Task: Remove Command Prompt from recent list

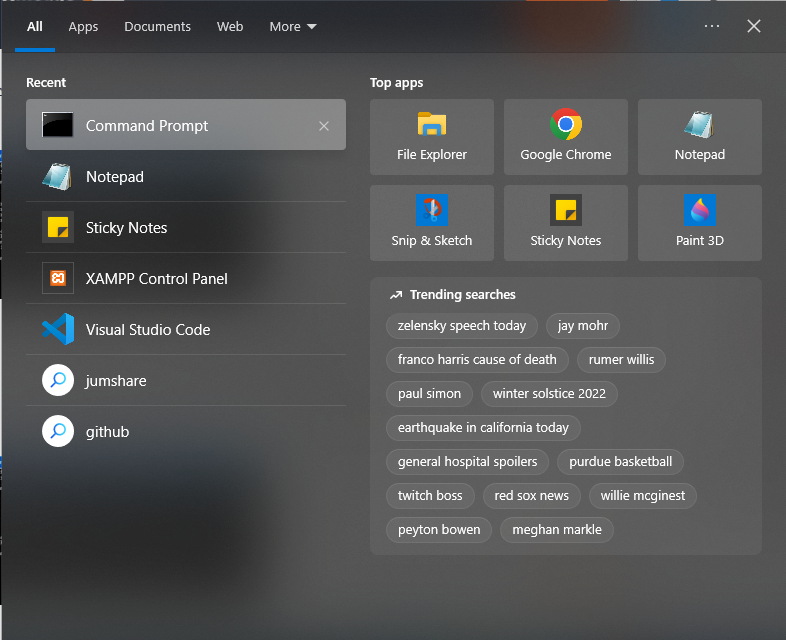Action: click(324, 126)
